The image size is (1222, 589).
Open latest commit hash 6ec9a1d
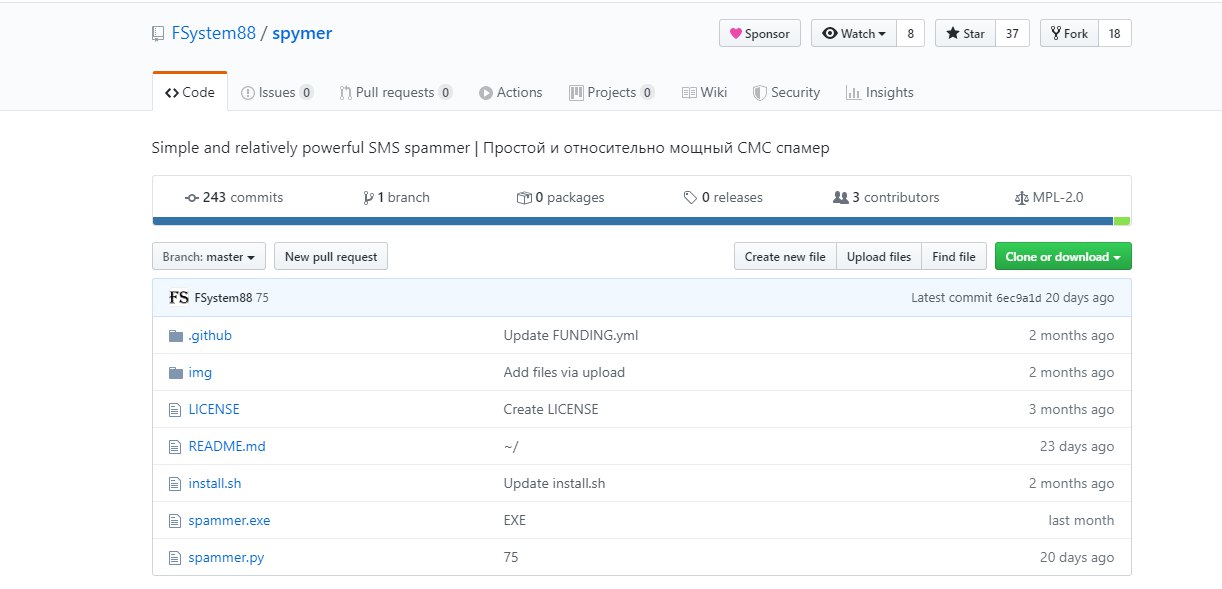1019,298
